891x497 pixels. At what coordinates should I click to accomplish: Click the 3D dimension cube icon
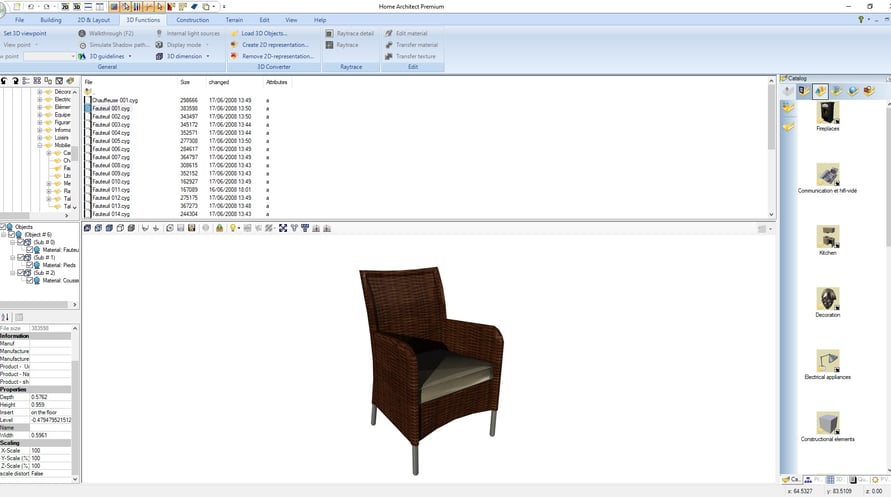click(x=159, y=56)
